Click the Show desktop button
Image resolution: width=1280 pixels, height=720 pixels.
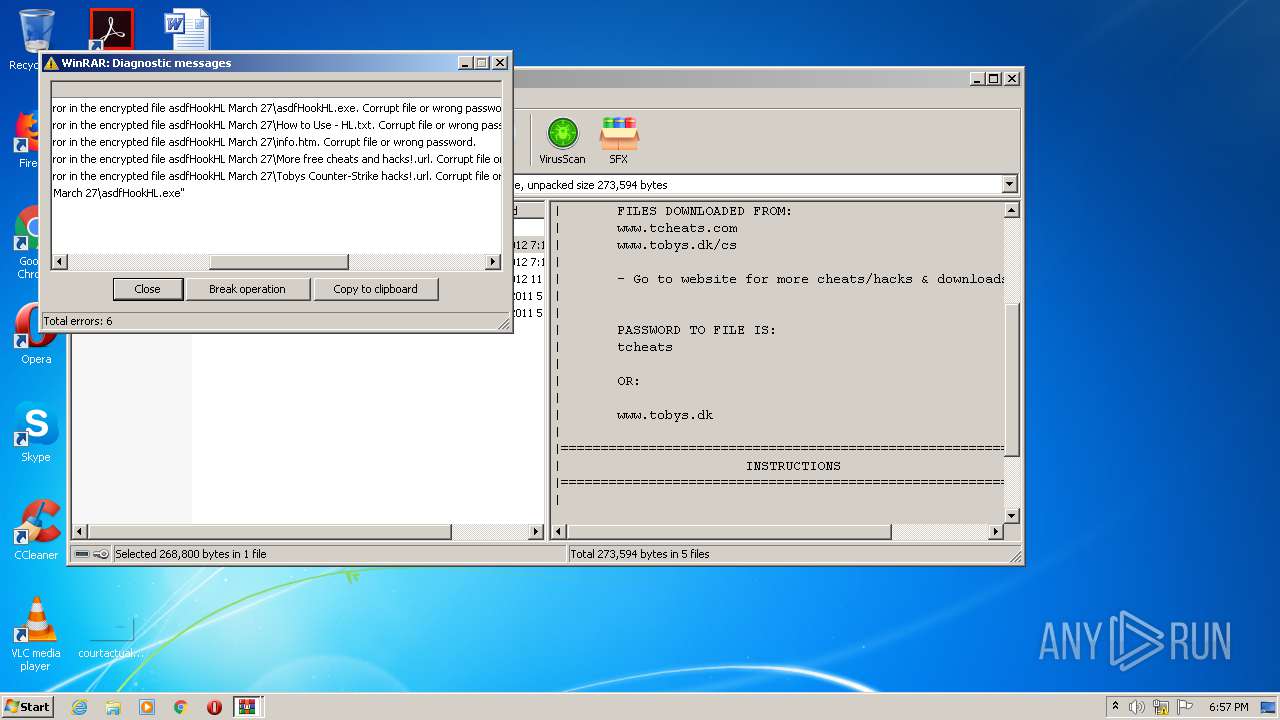[1270, 707]
